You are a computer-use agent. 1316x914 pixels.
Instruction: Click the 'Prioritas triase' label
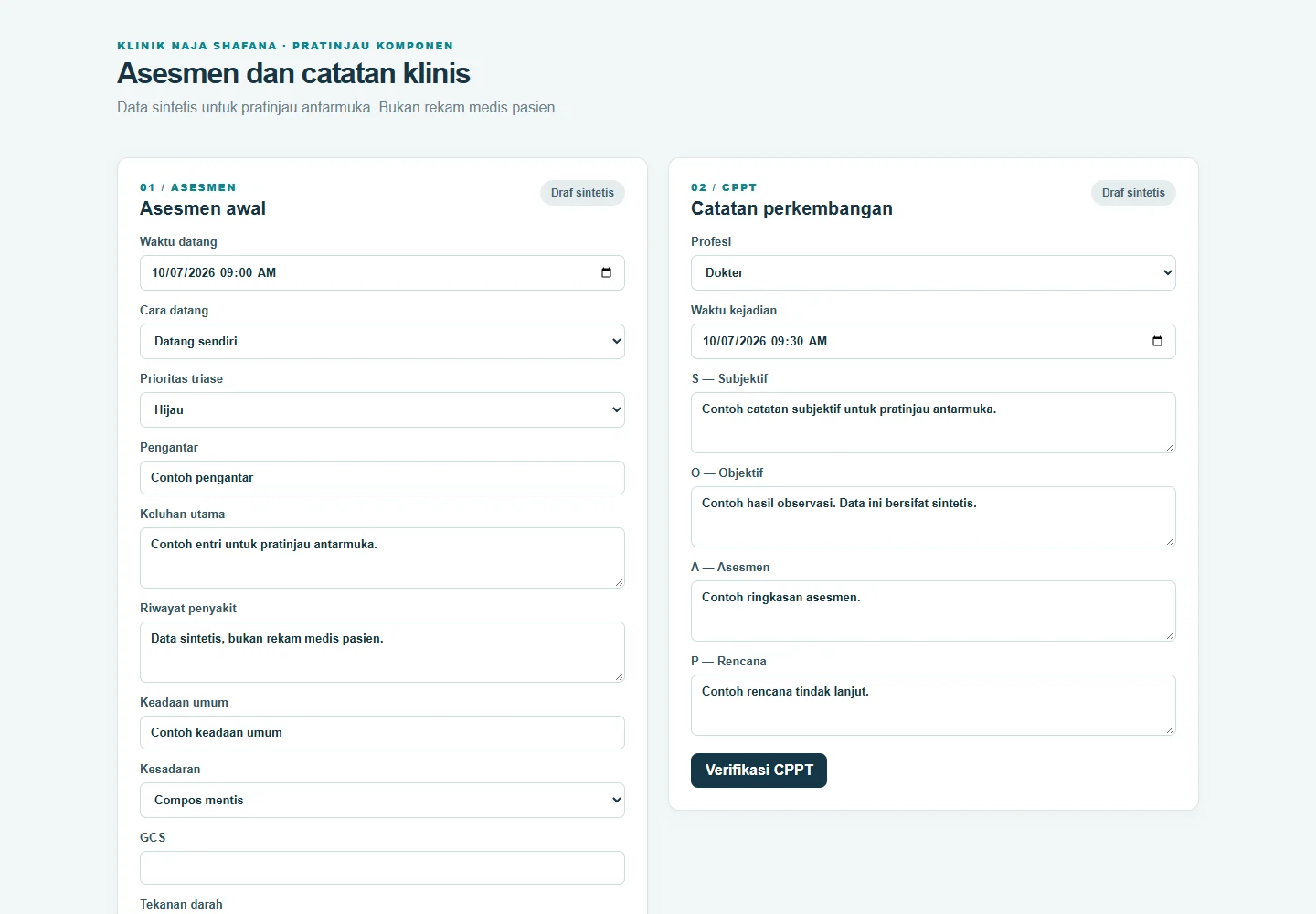pyautogui.click(x=181, y=378)
